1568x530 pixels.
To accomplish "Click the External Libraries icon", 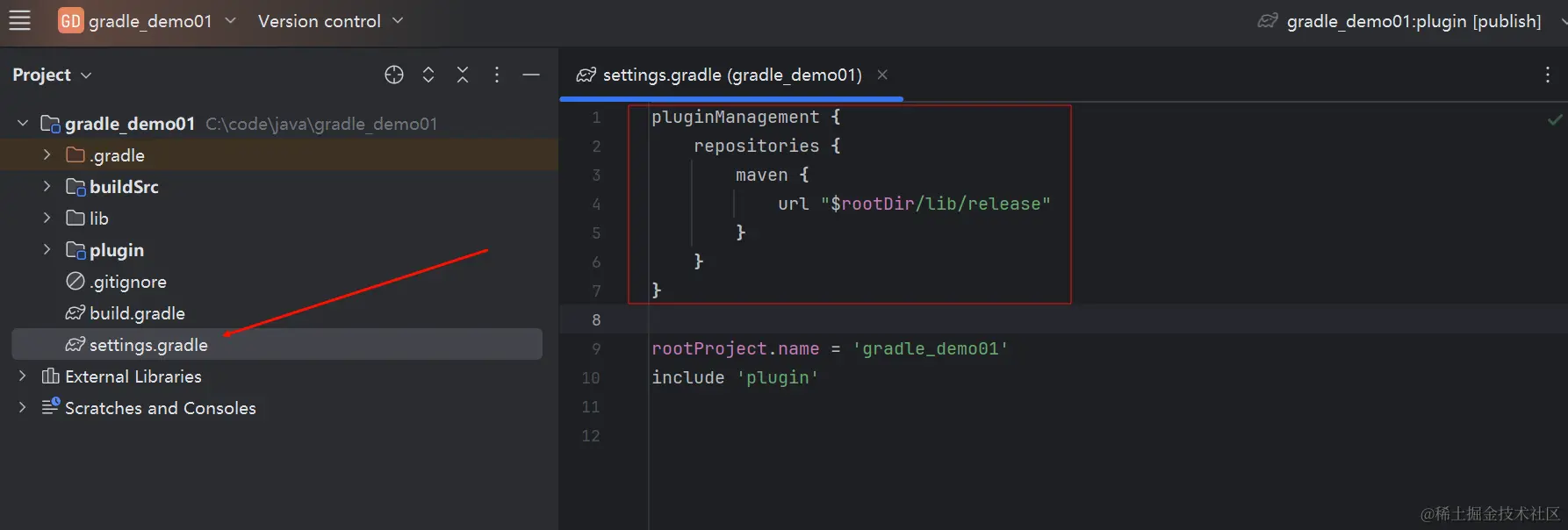I will click(51, 376).
